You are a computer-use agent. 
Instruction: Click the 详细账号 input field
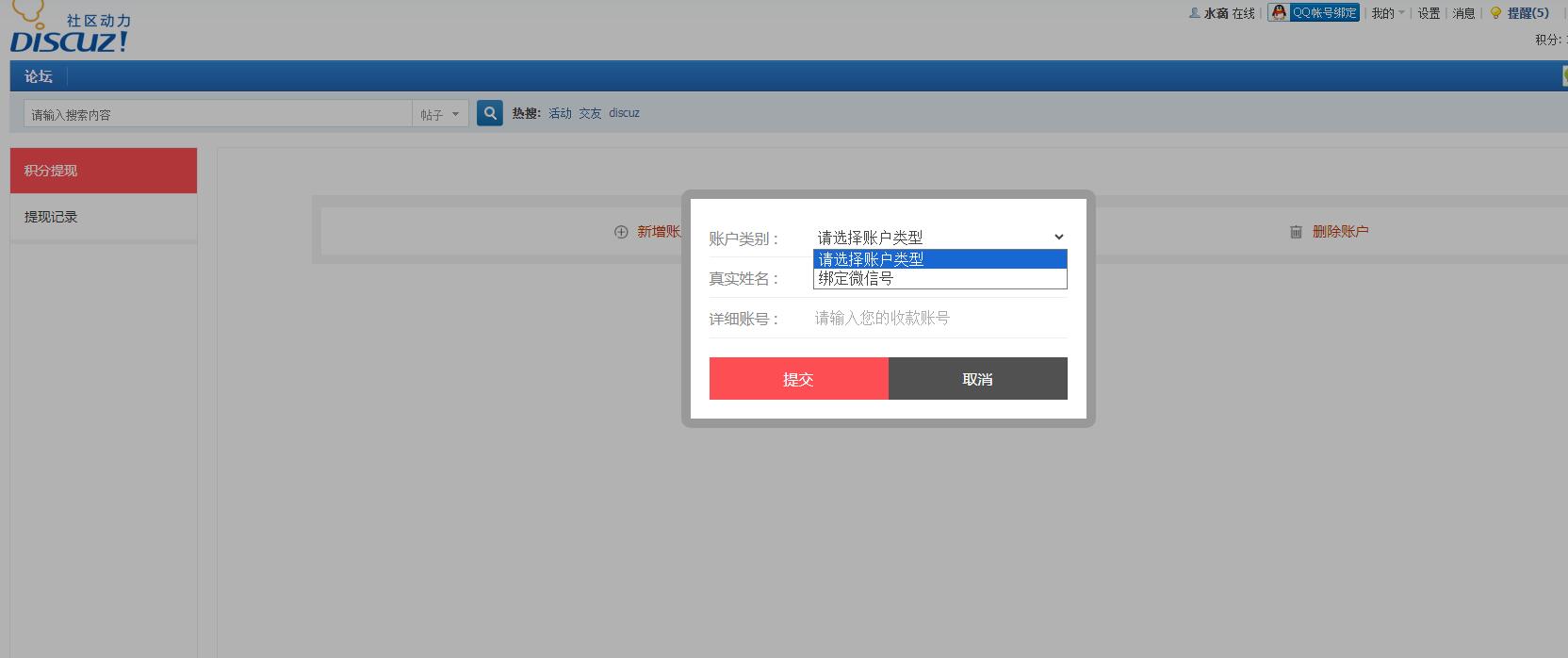pos(939,319)
